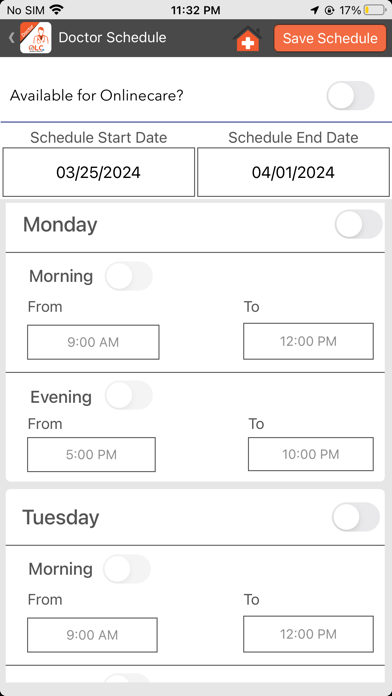Turn on the Monday toggle
Image resolution: width=392 pixels, height=696 pixels.
point(359,224)
